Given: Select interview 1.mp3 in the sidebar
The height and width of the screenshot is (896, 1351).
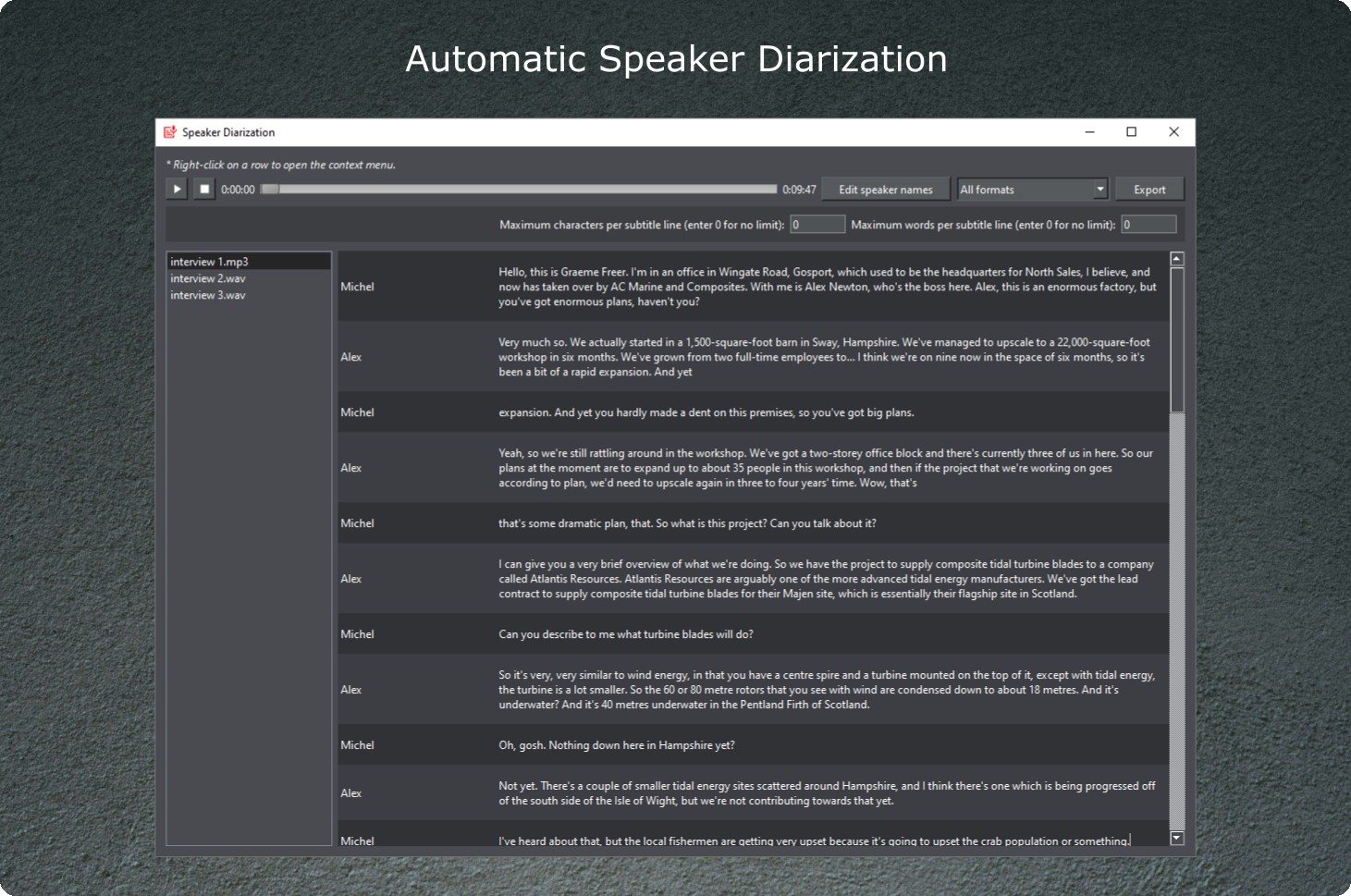Looking at the screenshot, I should tap(210, 261).
